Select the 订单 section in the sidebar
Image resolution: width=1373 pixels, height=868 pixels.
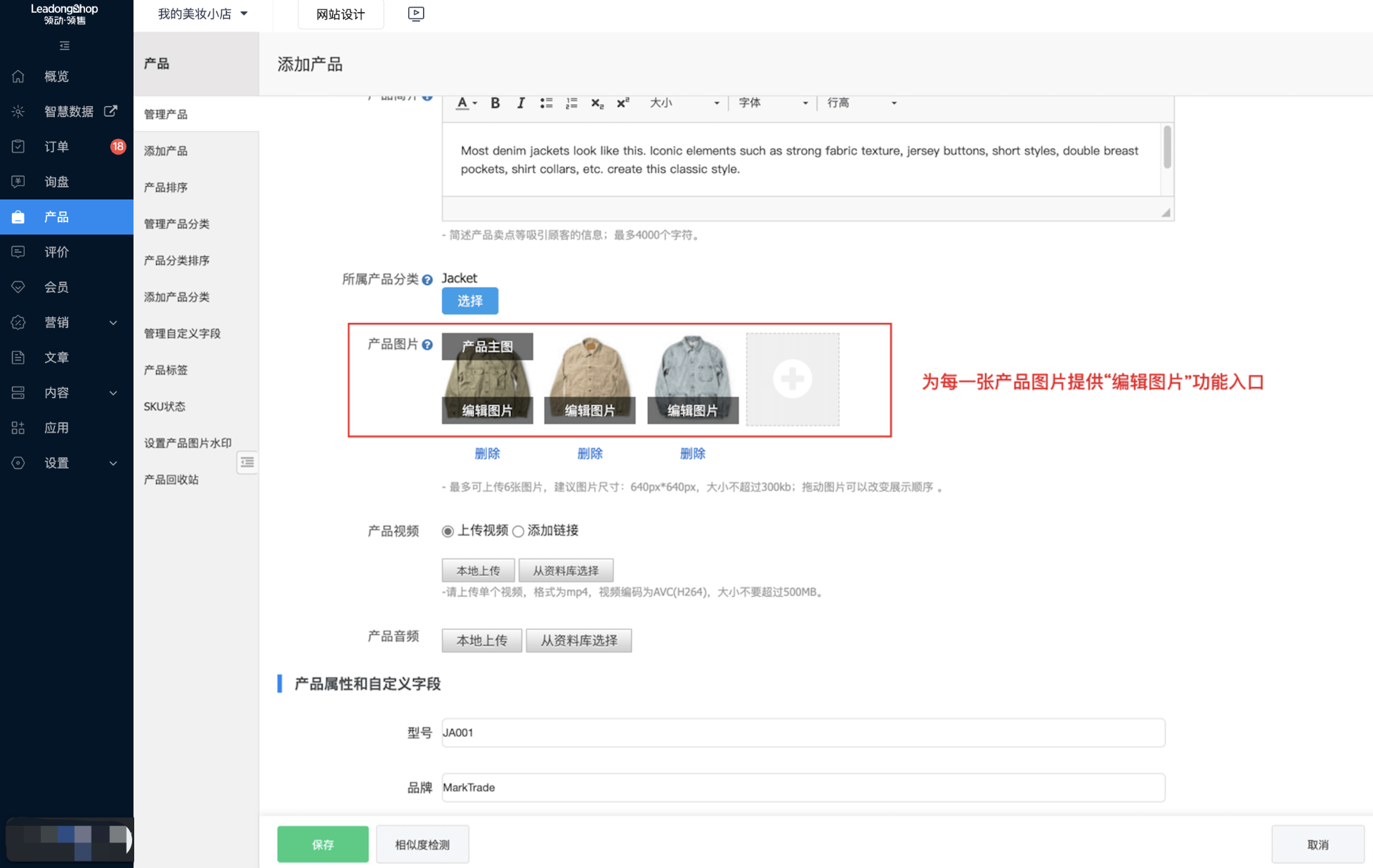pos(56,146)
